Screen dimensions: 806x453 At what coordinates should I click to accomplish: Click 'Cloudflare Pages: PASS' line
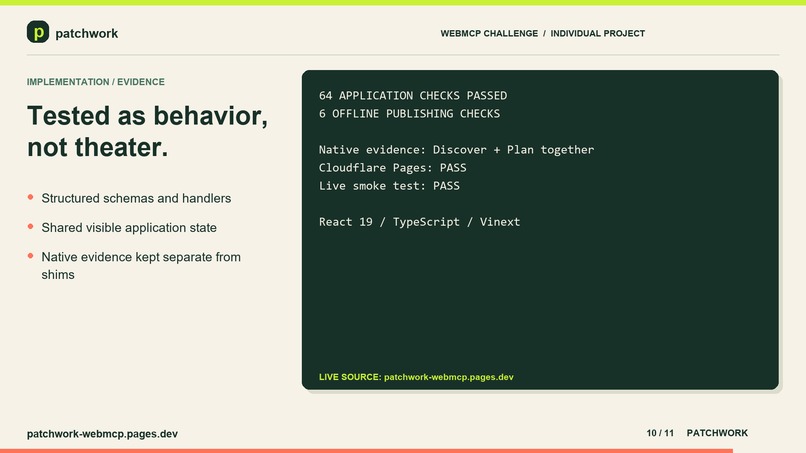(x=393, y=168)
